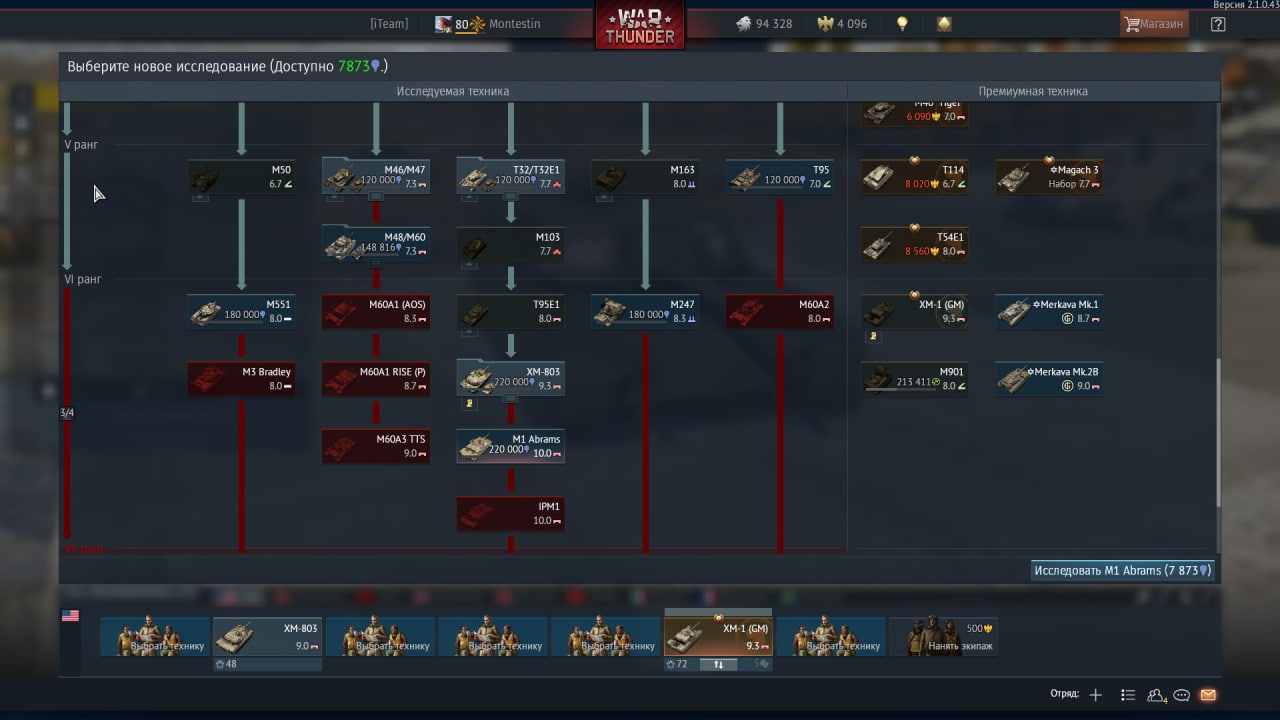This screenshot has height=720, width=1280.
Task: Click the small tab below the M50 card
Action: [x=200, y=198]
